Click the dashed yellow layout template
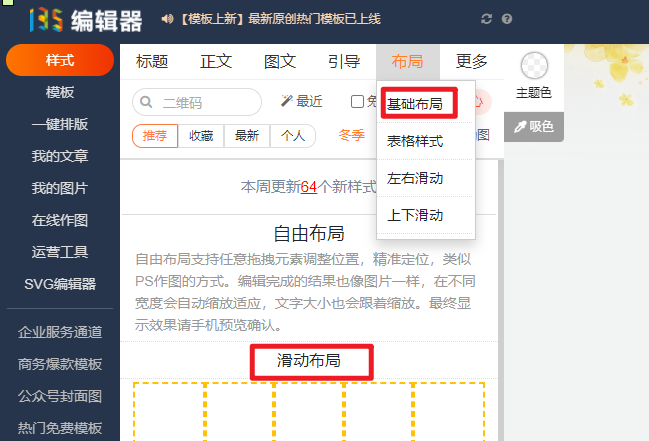649x441 pixels. pos(309,412)
